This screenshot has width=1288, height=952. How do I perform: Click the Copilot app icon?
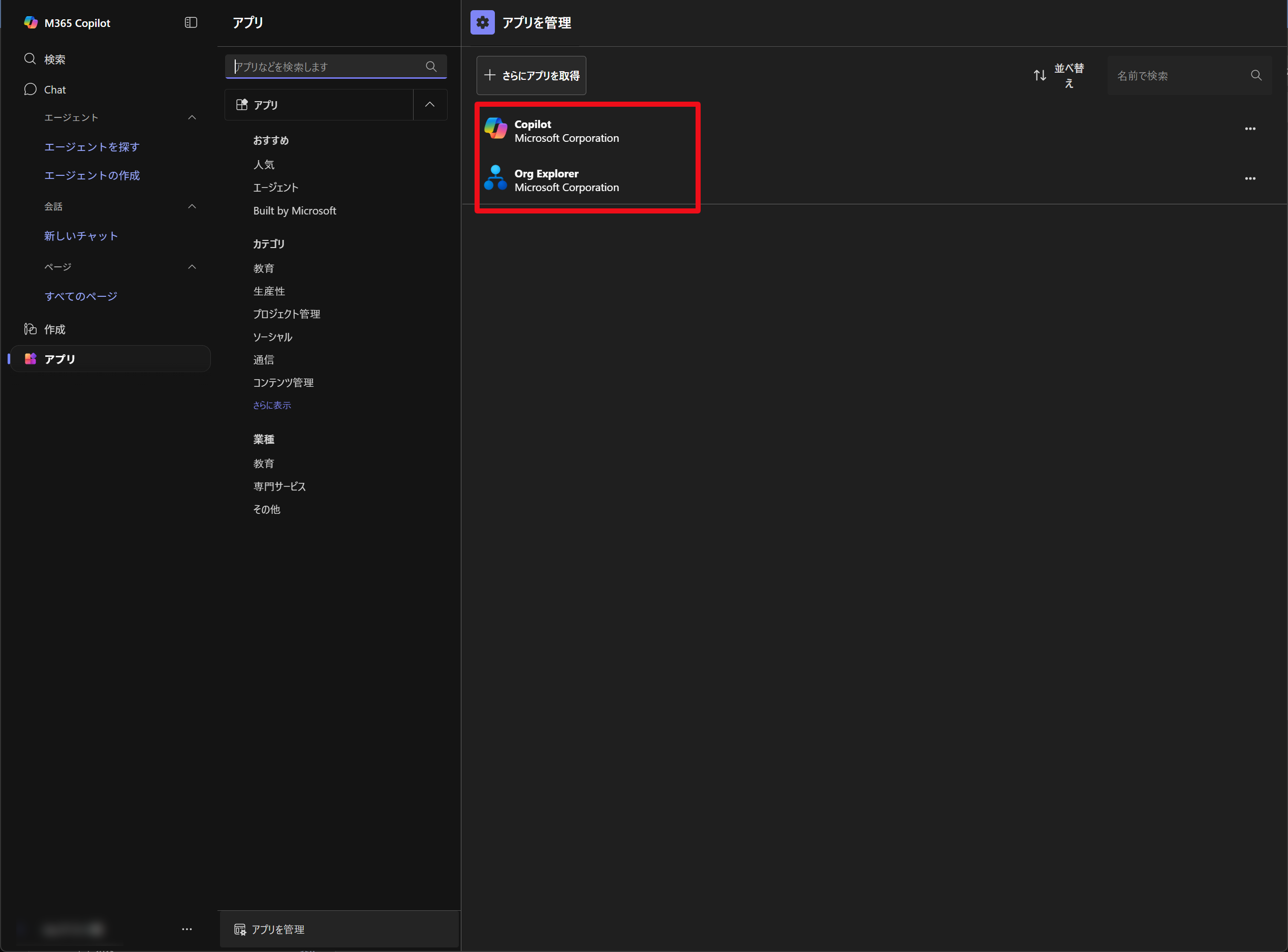[495, 128]
